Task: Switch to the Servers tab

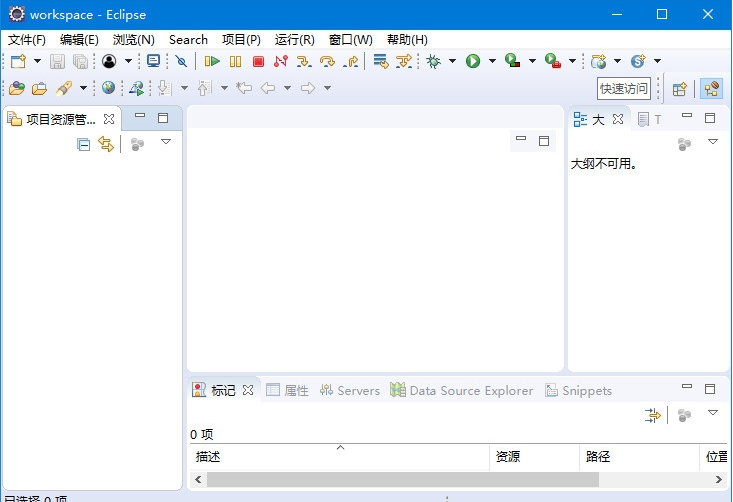Action: click(x=350, y=390)
